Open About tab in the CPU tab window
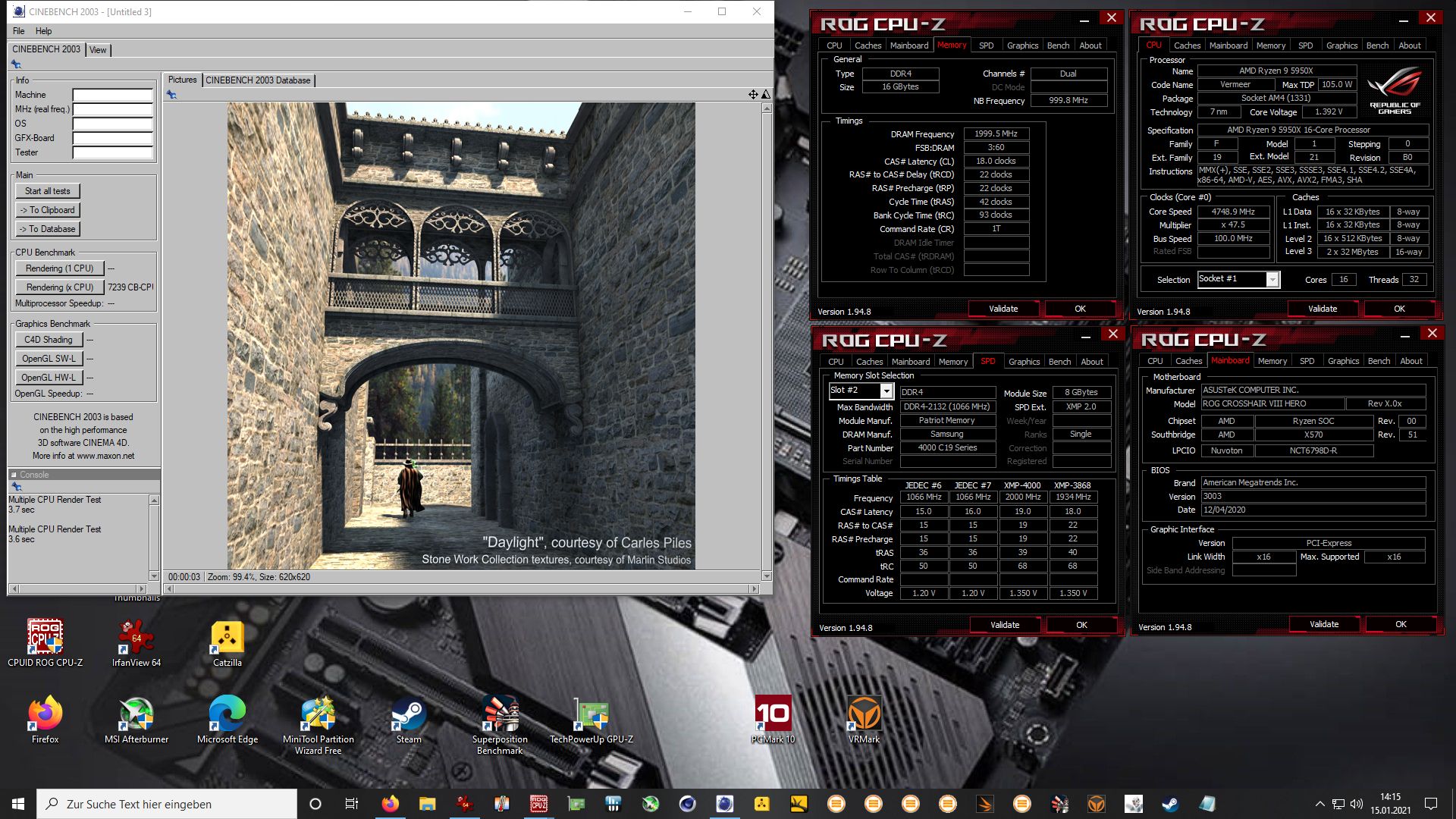The width and height of the screenshot is (1456, 819). pos(1409,45)
